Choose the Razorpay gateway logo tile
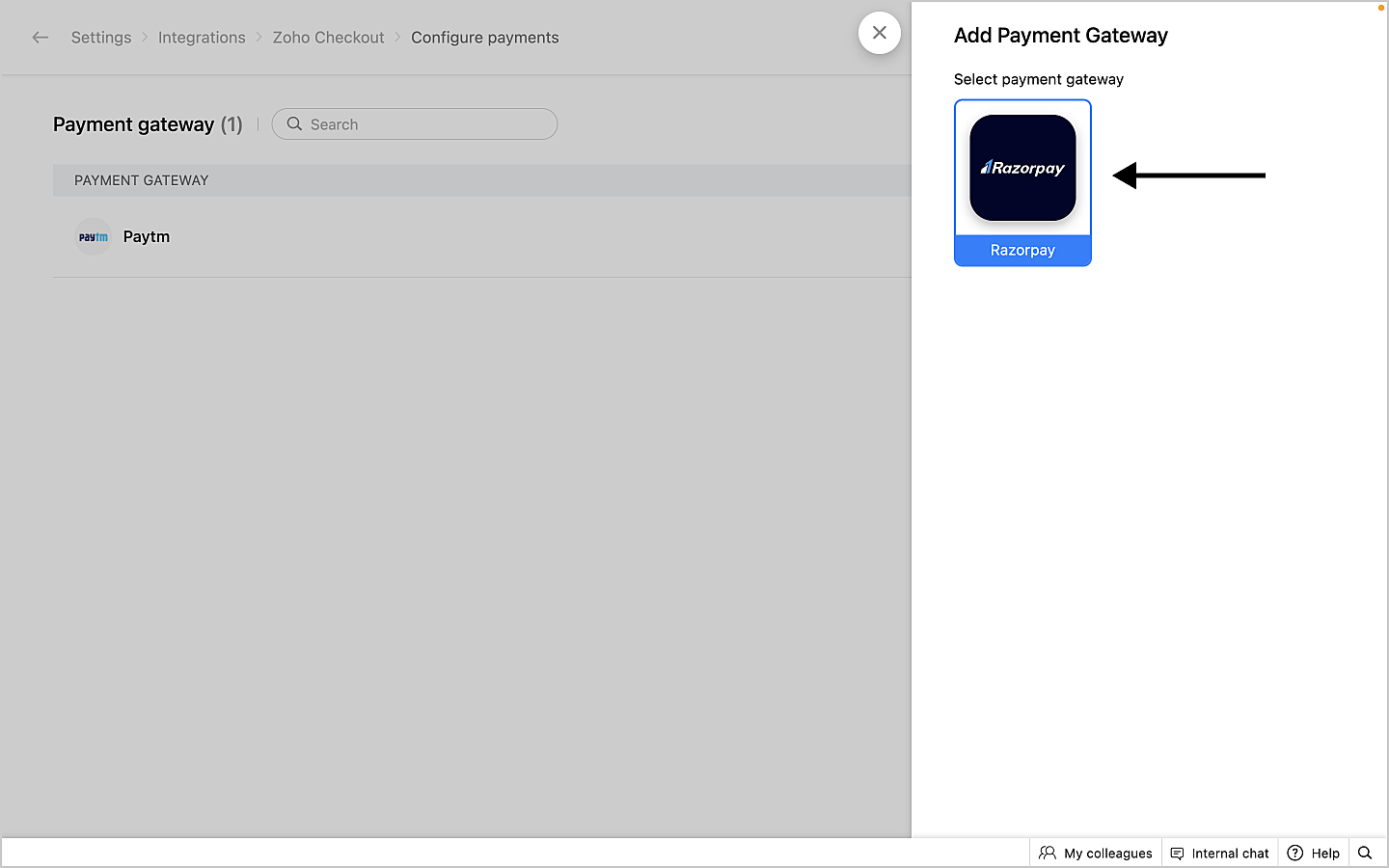Image resolution: width=1389 pixels, height=868 pixels. point(1022,168)
